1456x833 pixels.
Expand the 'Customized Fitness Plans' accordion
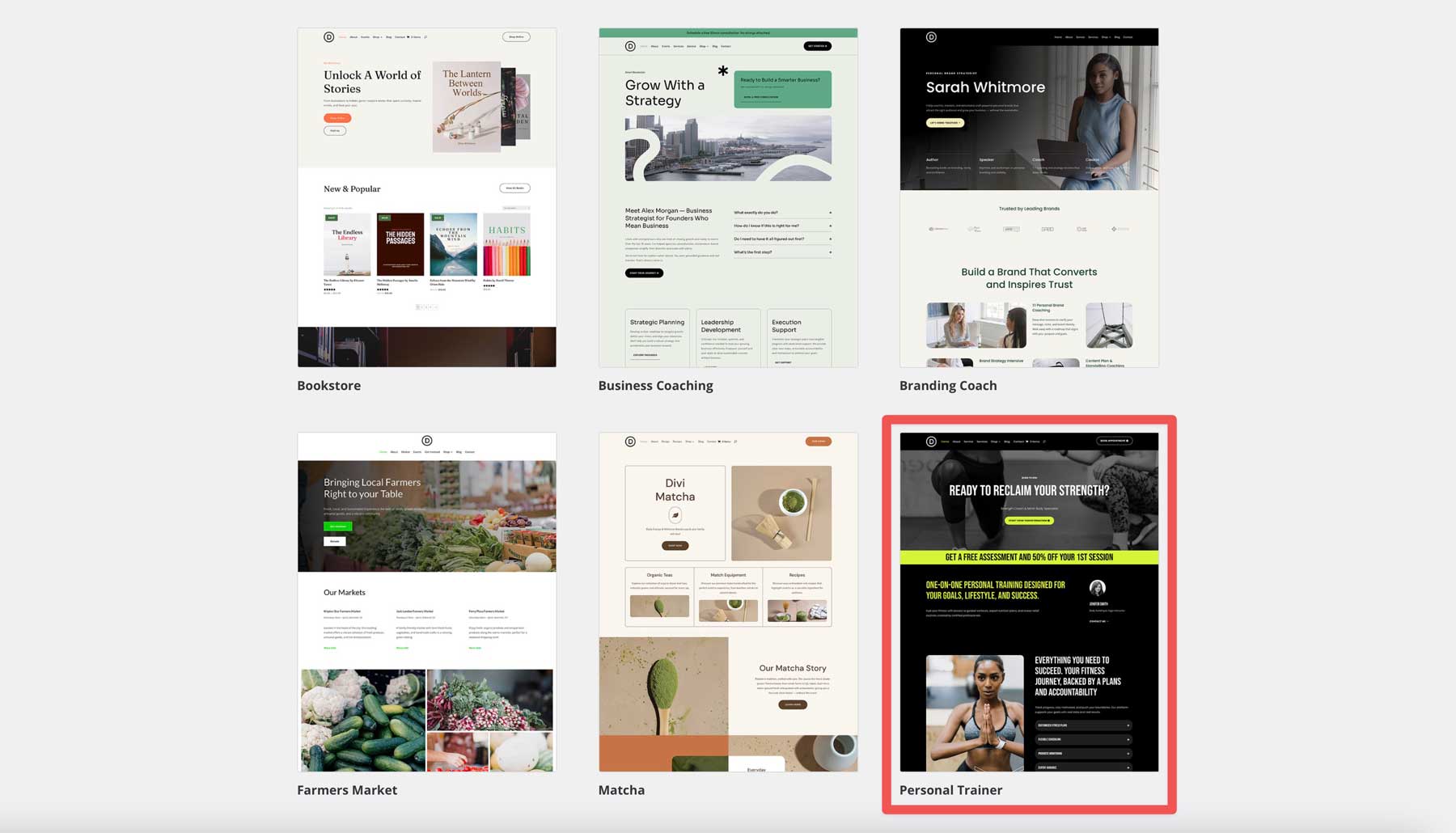pyautogui.click(x=1084, y=725)
